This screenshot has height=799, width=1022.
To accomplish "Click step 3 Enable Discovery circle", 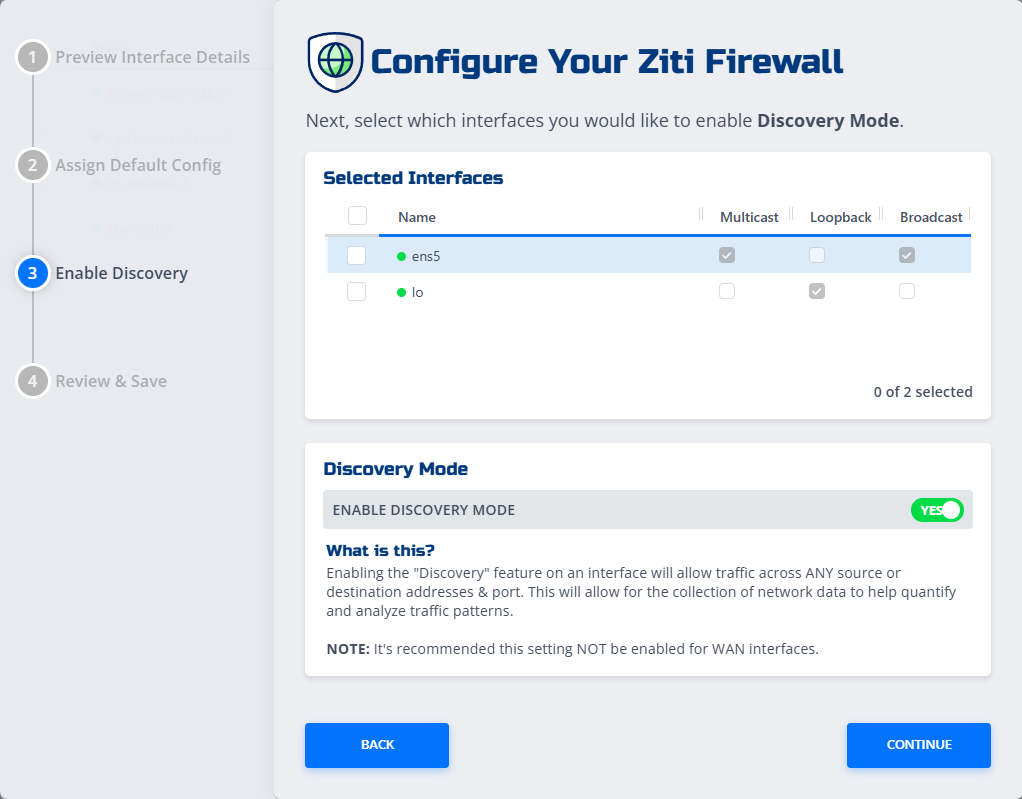I will [33, 273].
